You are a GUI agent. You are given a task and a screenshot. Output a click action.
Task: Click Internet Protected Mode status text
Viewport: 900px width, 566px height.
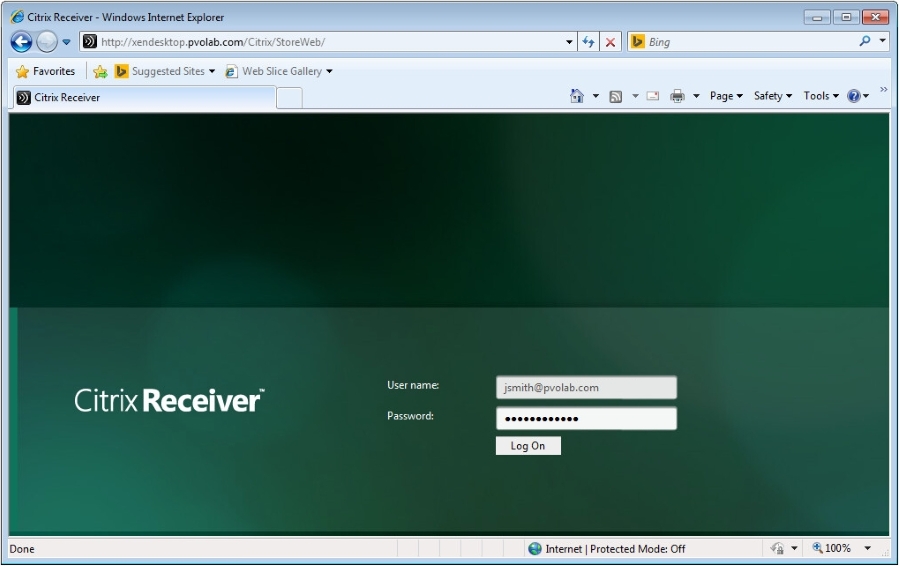[x=615, y=549]
